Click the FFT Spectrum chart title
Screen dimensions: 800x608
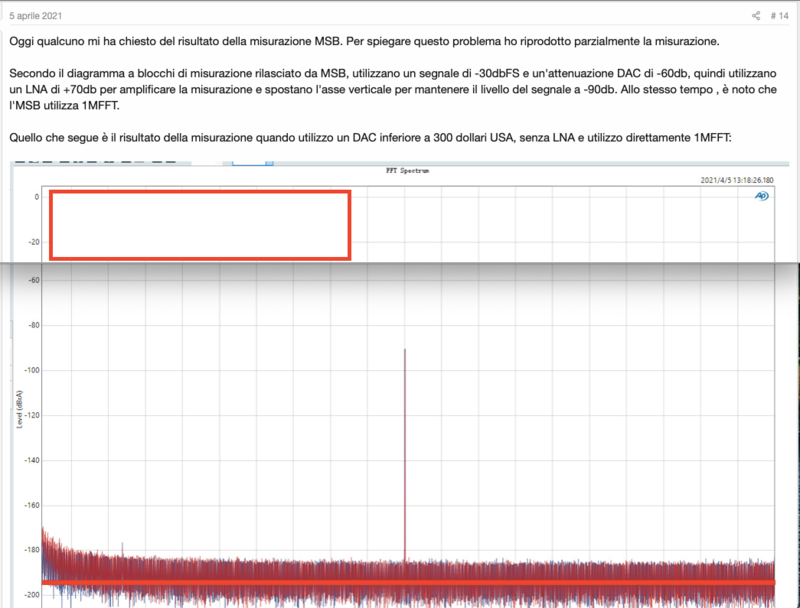pos(405,171)
